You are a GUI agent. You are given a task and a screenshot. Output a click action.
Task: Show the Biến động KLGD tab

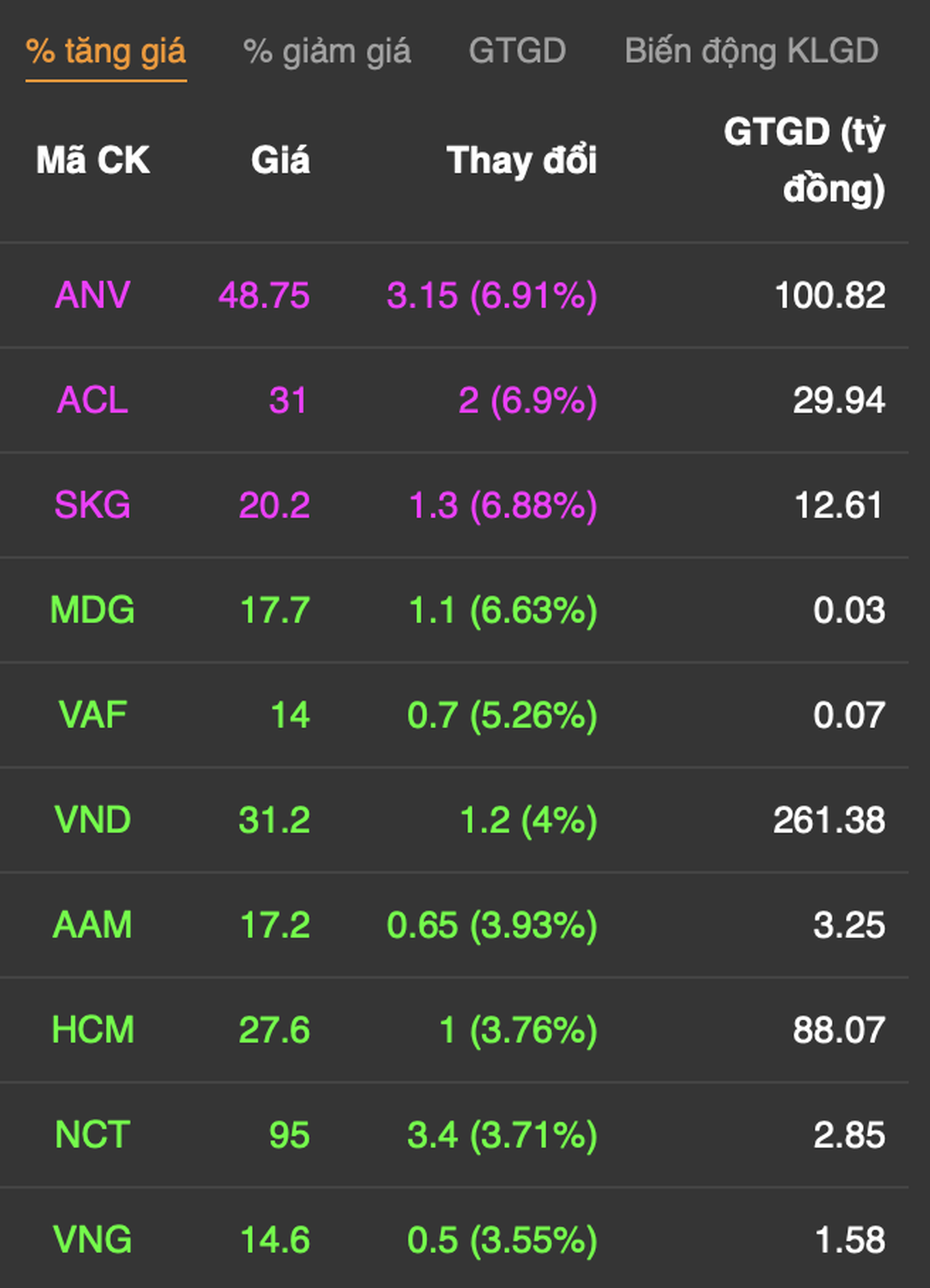click(751, 52)
